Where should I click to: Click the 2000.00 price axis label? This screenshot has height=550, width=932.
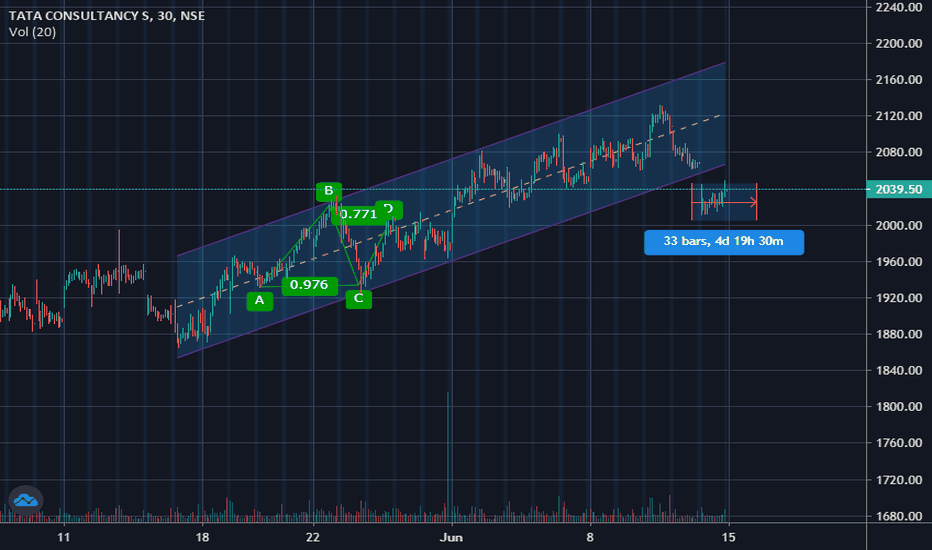[899, 225]
